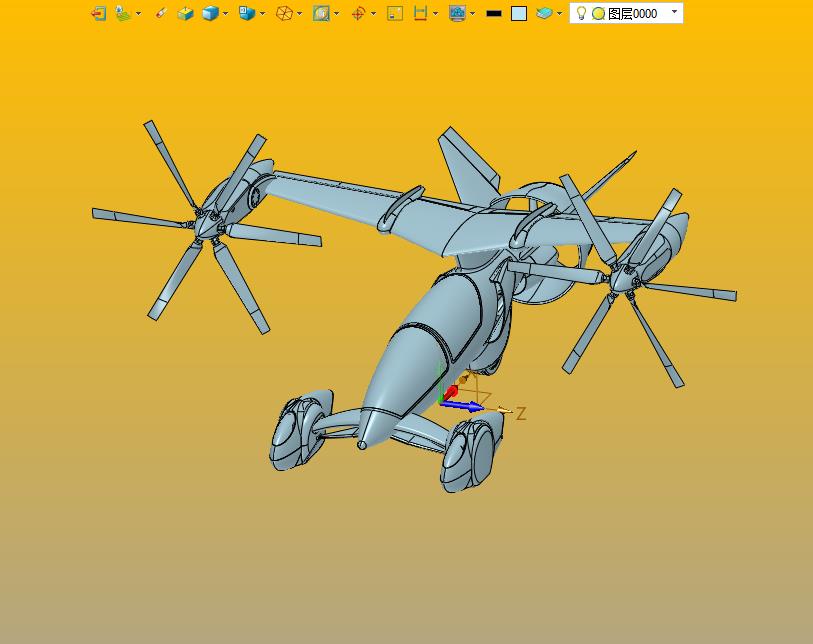Click the light blue fill color swatch

tap(519, 13)
